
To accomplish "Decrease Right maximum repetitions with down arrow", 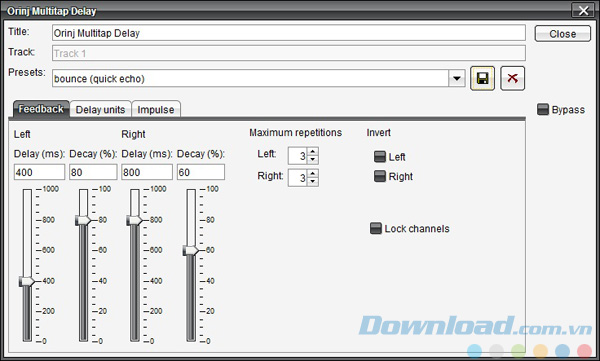I will [x=313, y=181].
